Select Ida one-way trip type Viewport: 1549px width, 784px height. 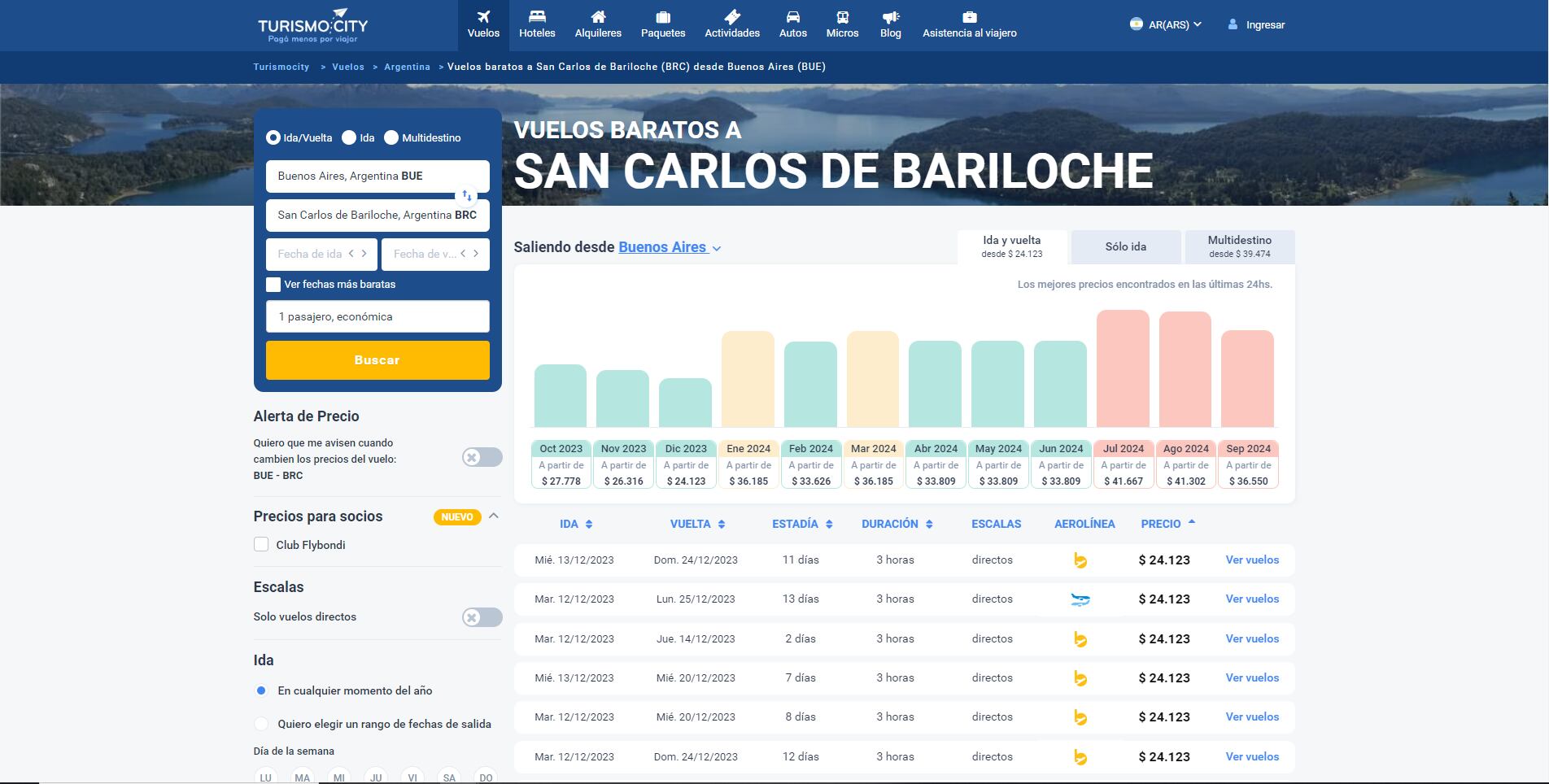click(349, 137)
